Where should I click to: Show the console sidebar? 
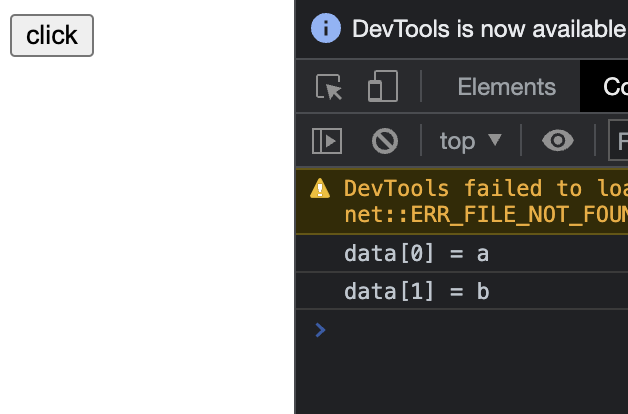(327, 141)
